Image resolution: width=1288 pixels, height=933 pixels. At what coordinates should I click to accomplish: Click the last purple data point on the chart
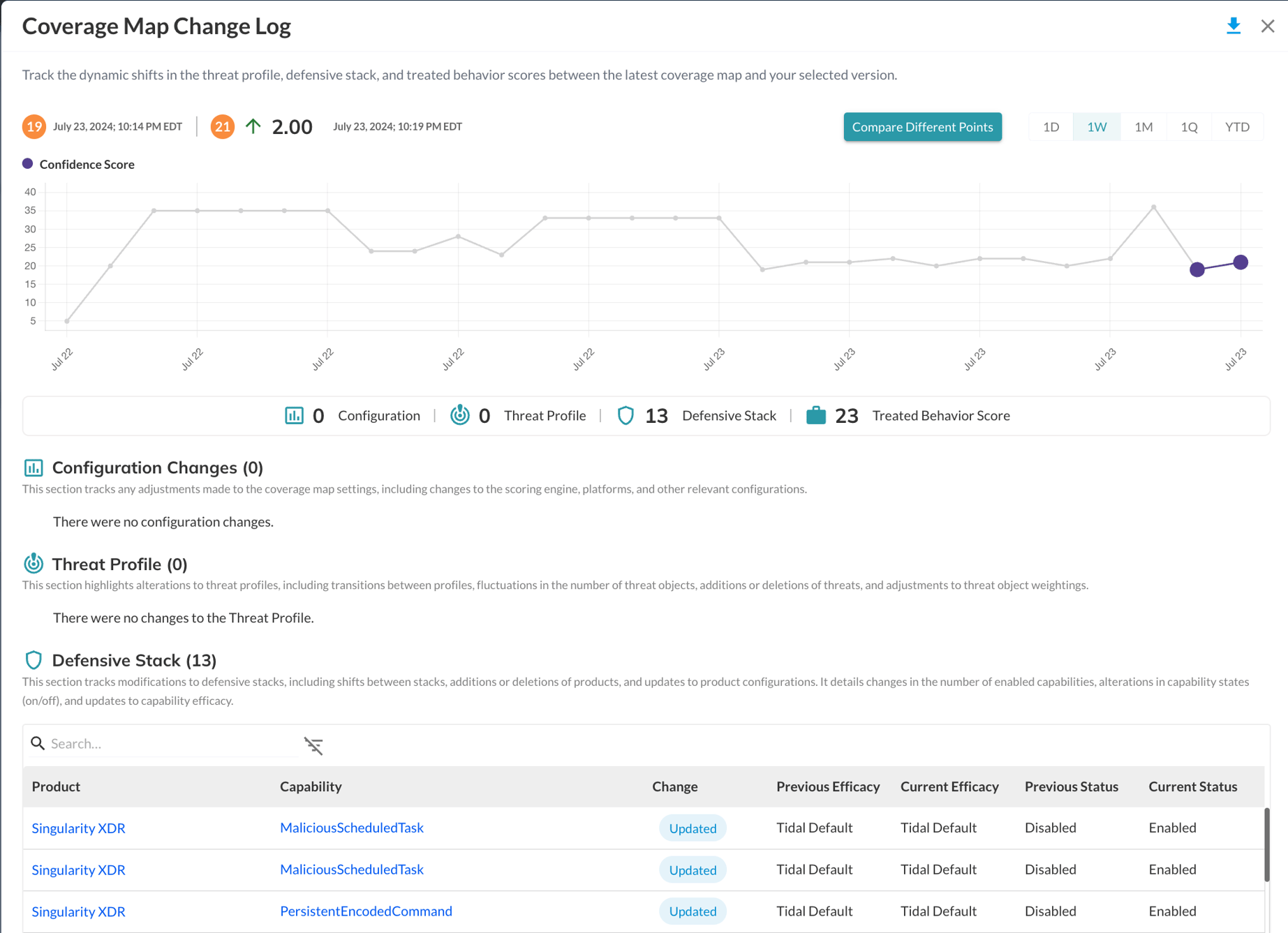coord(1241,262)
